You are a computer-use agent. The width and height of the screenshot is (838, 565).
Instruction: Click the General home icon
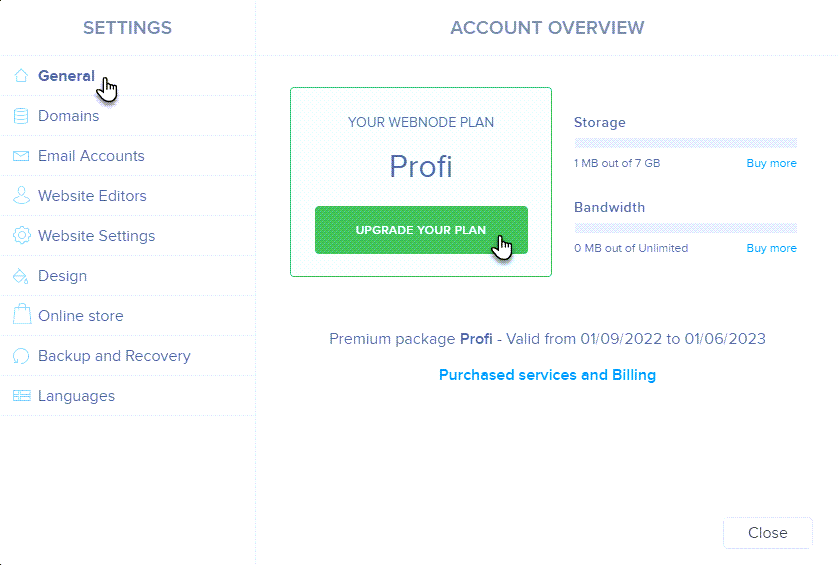tap(21, 76)
